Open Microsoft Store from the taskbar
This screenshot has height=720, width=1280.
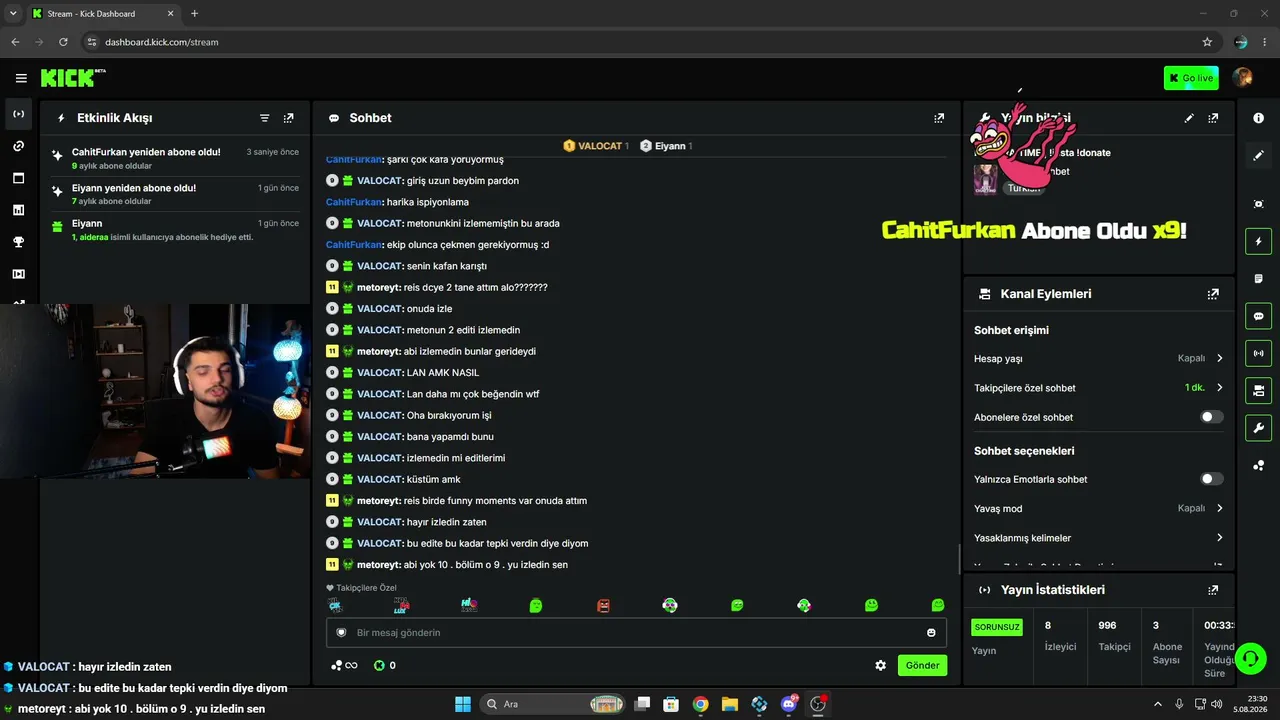coord(671,704)
